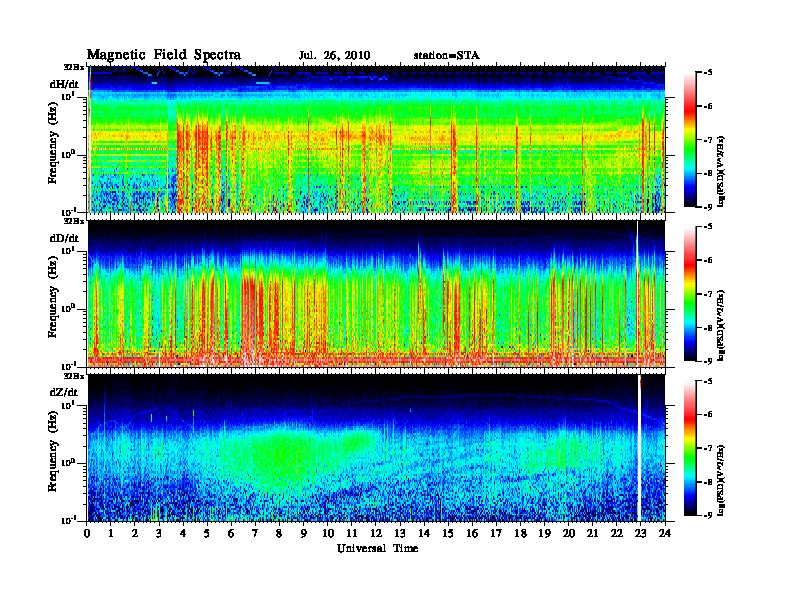Click hour tick label 14 on time axis
Screen dimensions: 792x612
424,534
